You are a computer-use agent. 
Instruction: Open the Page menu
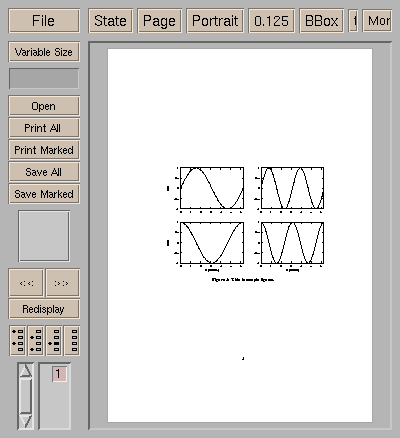click(x=159, y=21)
